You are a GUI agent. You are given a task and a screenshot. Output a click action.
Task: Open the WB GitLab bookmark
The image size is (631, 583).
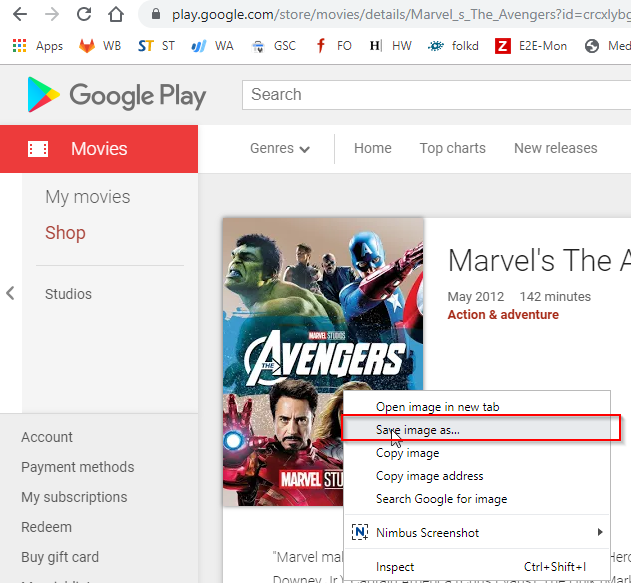(x=100, y=46)
